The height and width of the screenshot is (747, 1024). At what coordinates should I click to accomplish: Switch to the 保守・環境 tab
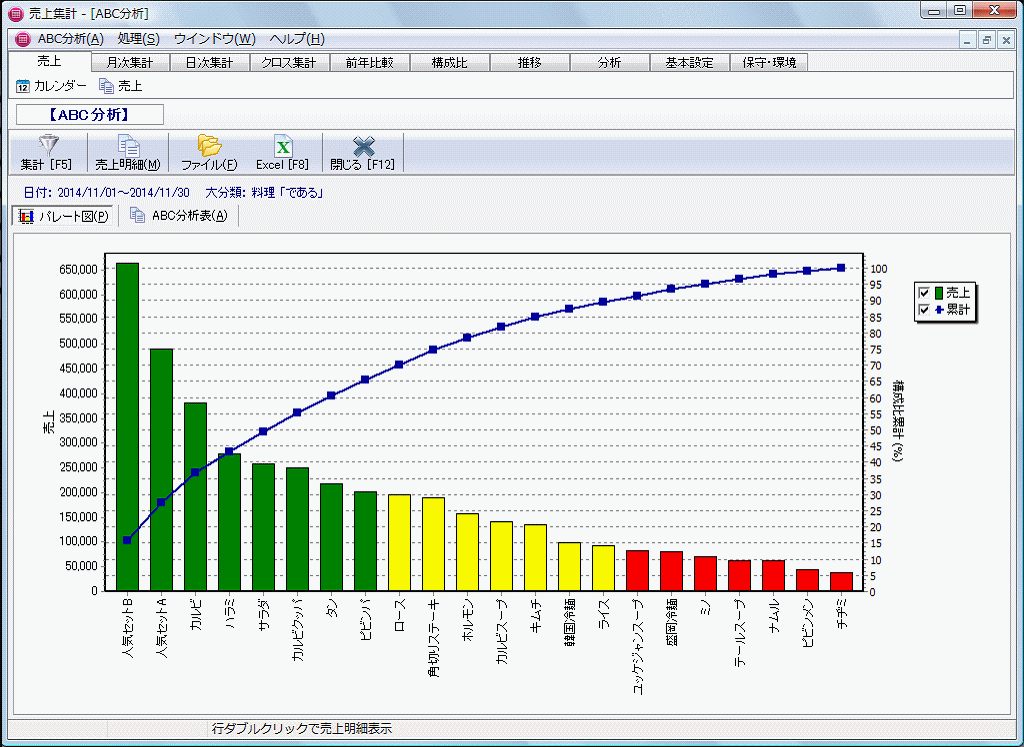click(x=769, y=63)
